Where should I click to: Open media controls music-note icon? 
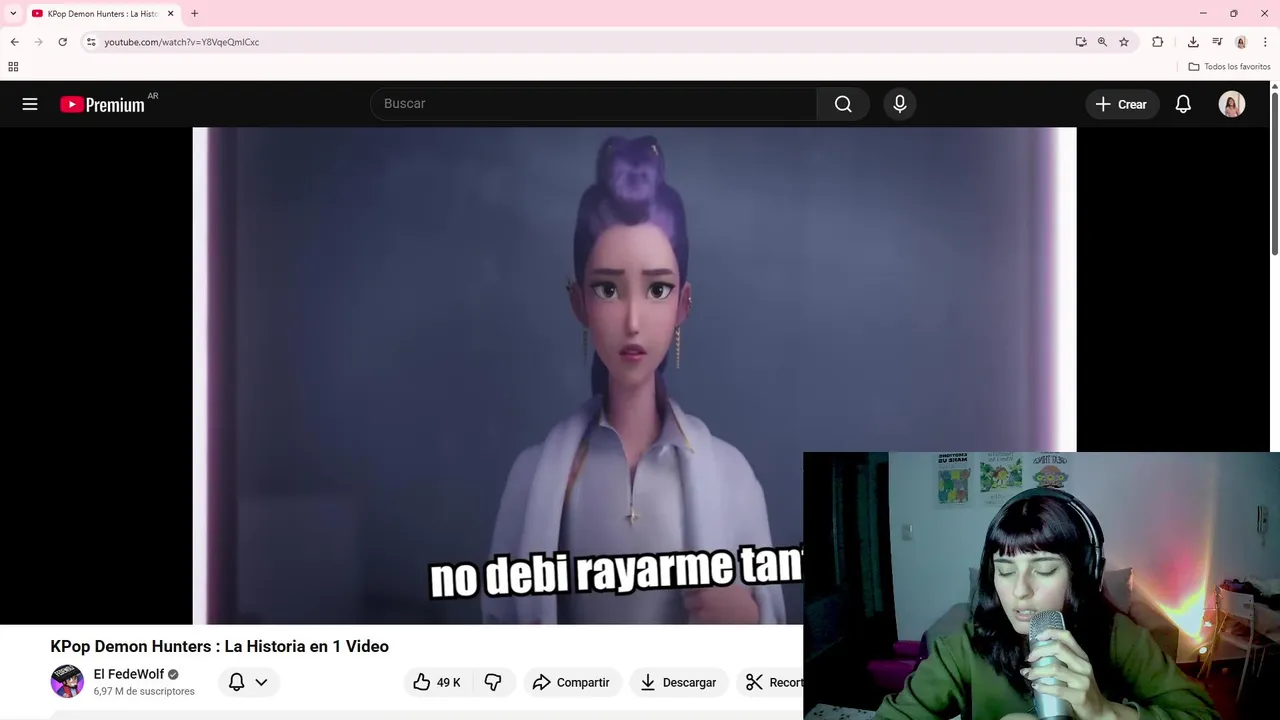tap(1217, 42)
